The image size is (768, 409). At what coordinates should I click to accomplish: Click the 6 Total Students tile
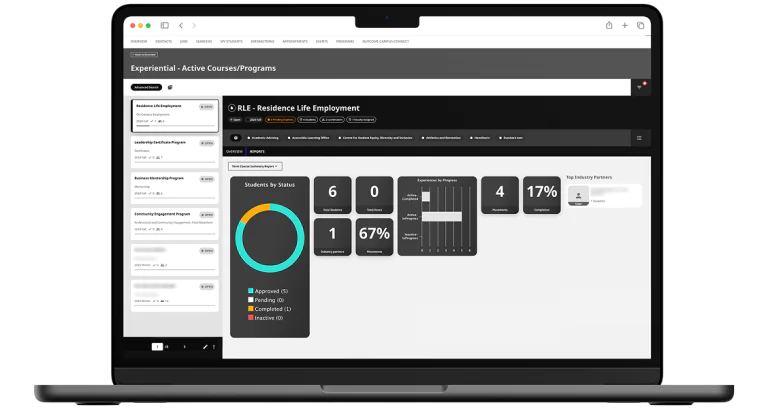(333, 195)
